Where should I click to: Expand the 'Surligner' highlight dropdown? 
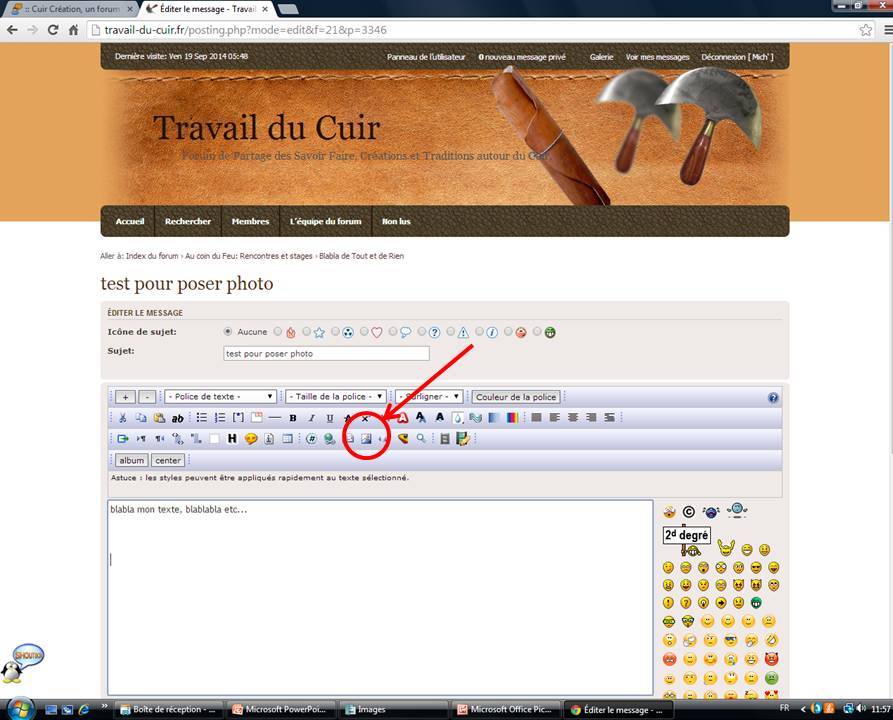point(430,397)
